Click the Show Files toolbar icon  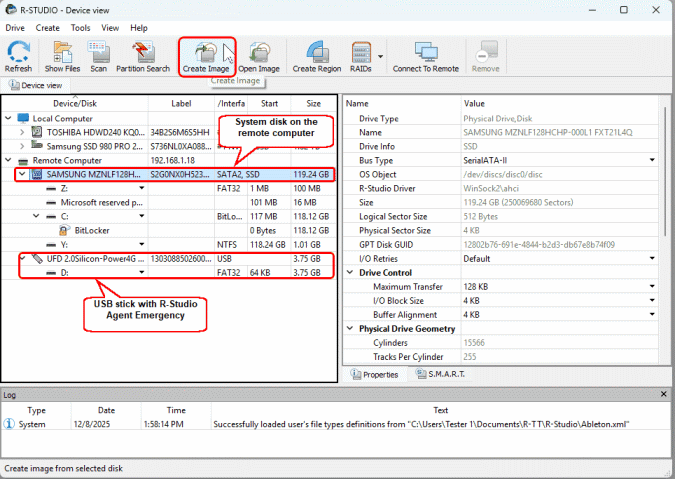pos(62,56)
